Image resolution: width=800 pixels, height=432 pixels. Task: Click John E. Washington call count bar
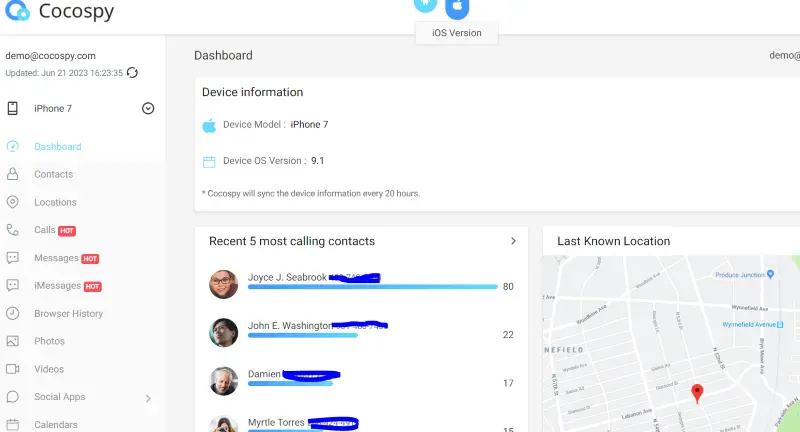click(303, 336)
